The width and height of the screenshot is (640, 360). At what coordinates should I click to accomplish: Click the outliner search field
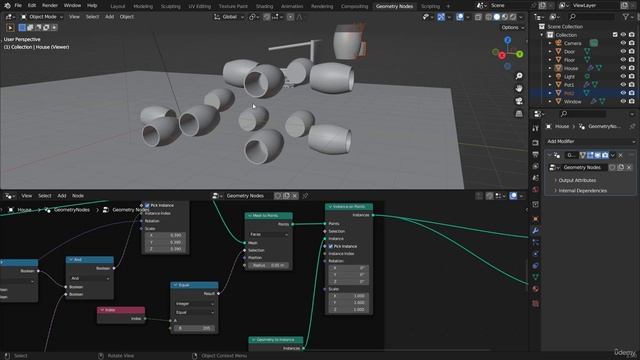point(592,17)
